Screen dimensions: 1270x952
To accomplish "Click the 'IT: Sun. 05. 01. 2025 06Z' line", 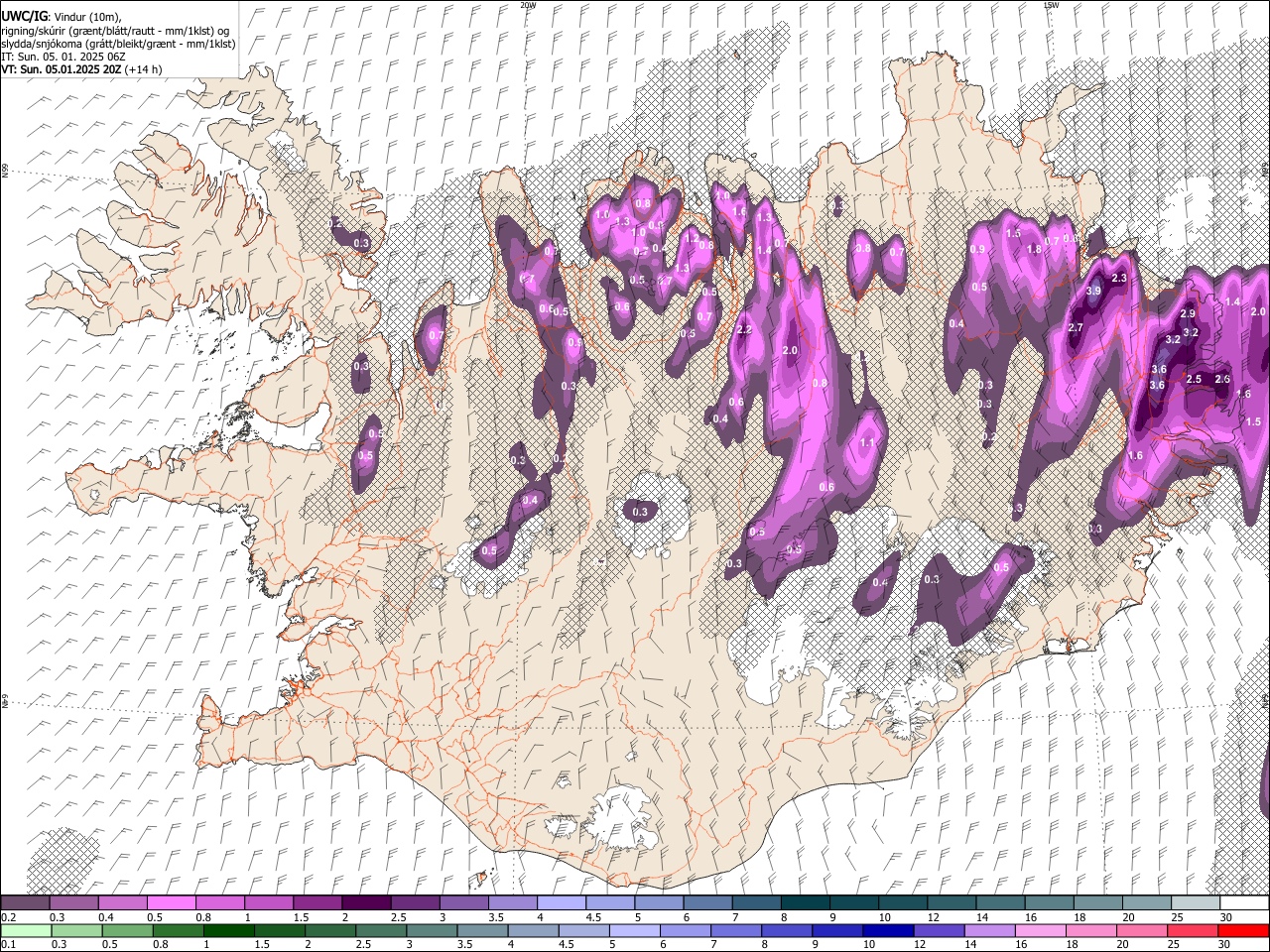I will [63, 57].
